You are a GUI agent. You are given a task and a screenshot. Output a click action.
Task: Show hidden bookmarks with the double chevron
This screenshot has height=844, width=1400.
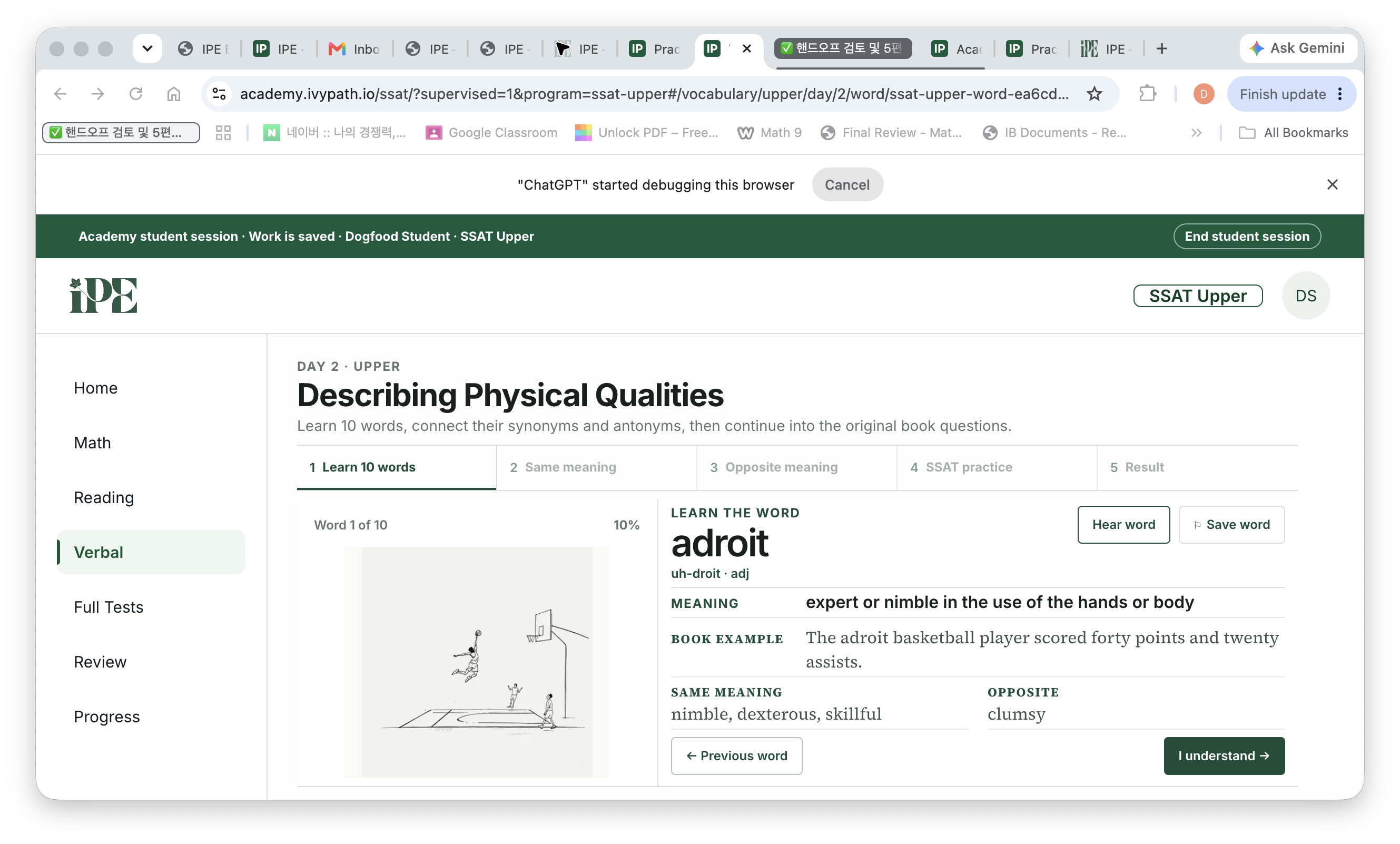click(1197, 132)
